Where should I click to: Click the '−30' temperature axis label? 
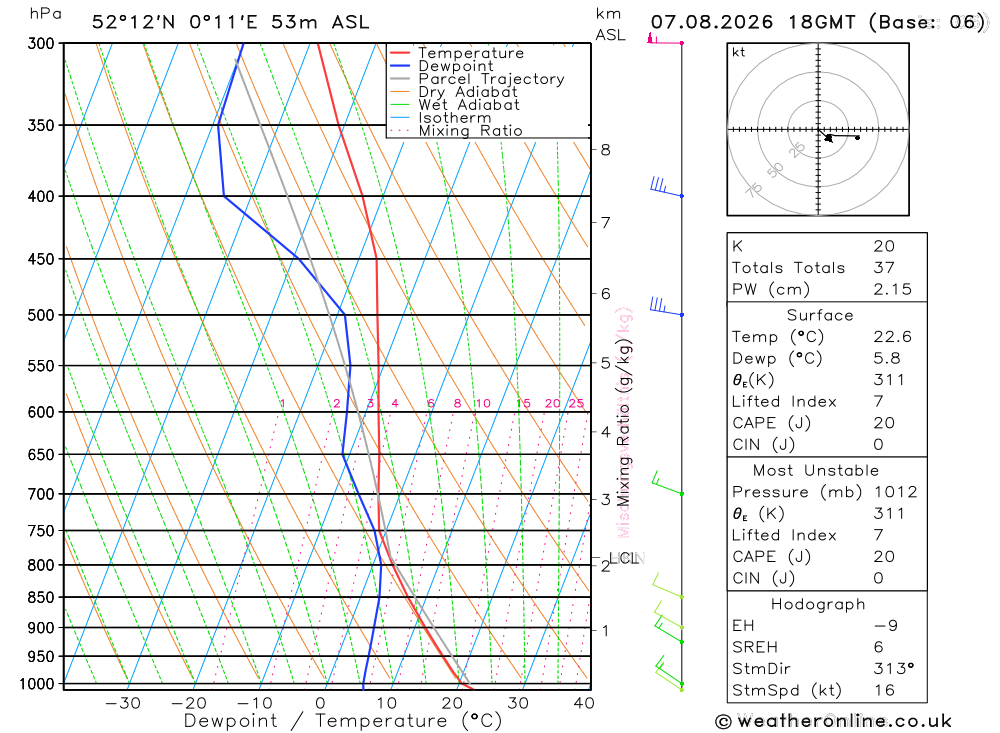122,703
